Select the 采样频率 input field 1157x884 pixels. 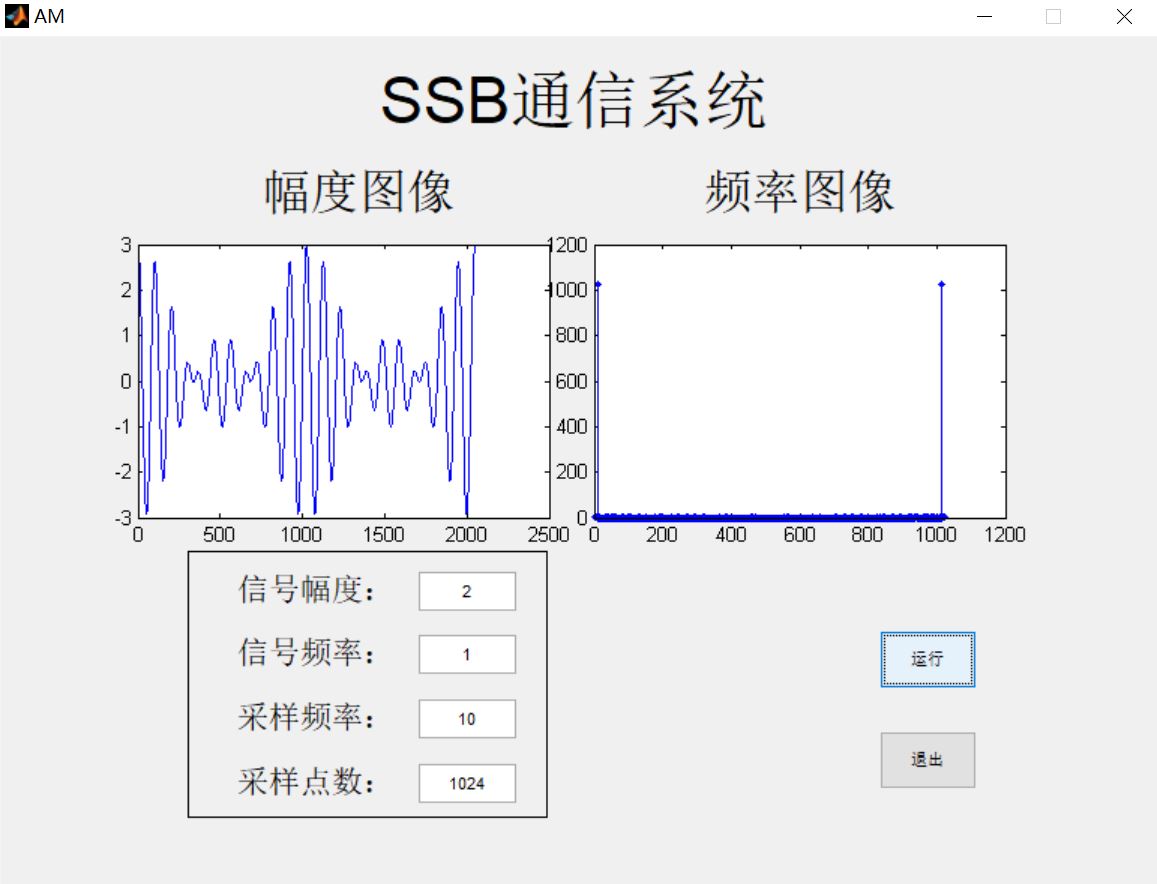coord(466,718)
